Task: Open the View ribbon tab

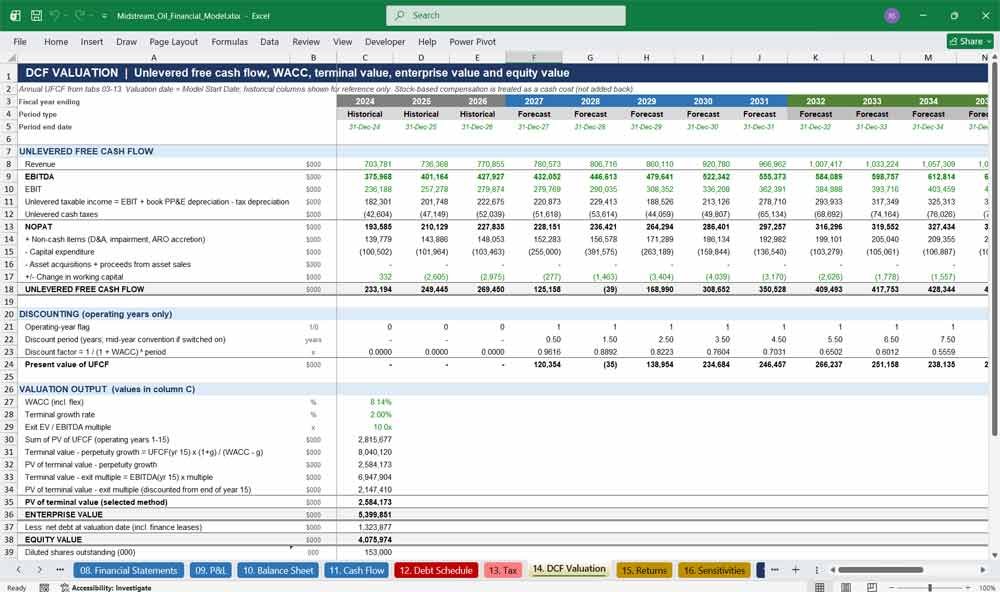Action: point(342,41)
